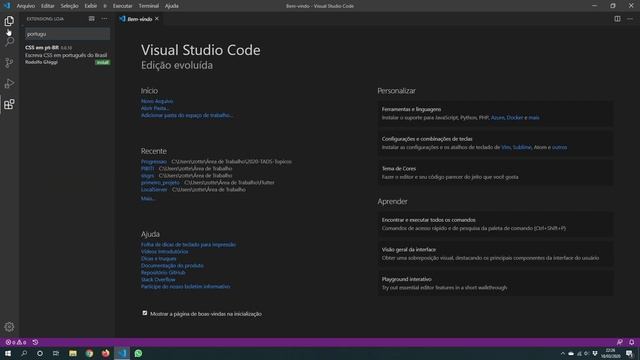Click the history icon in the status bar
The image size is (640, 360).
click(x=35, y=342)
